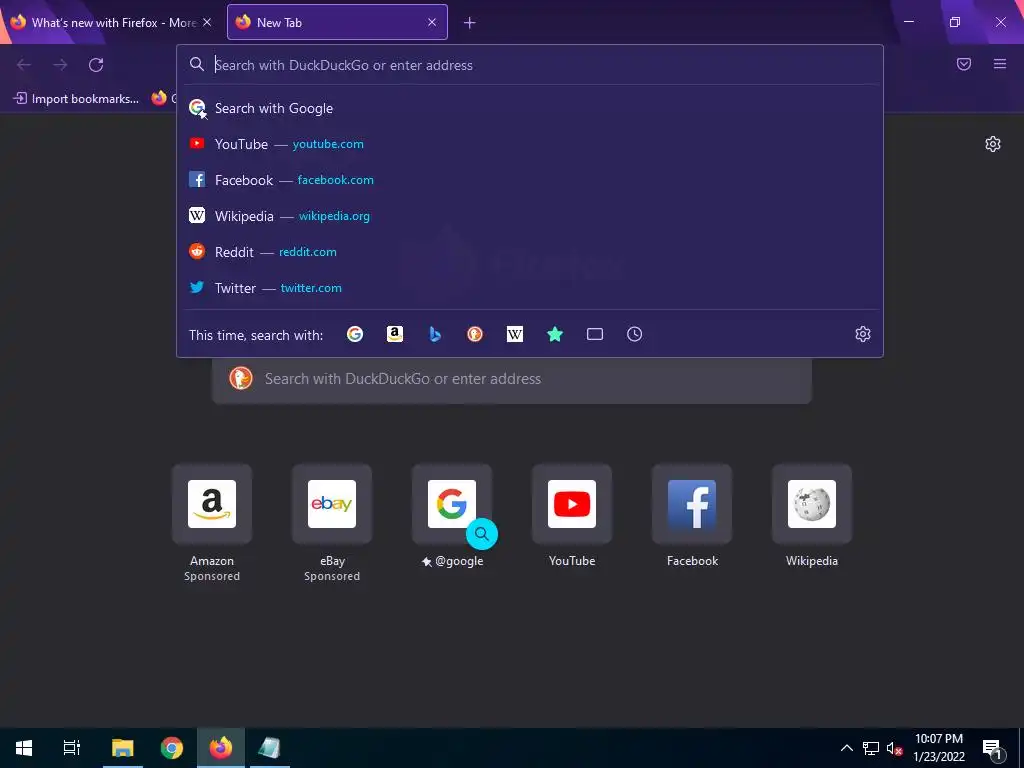This screenshot has width=1024, height=768.
Task: Open Wikipedia suggestion wikipedia.org
Action: pyautogui.click(x=530, y=216)
